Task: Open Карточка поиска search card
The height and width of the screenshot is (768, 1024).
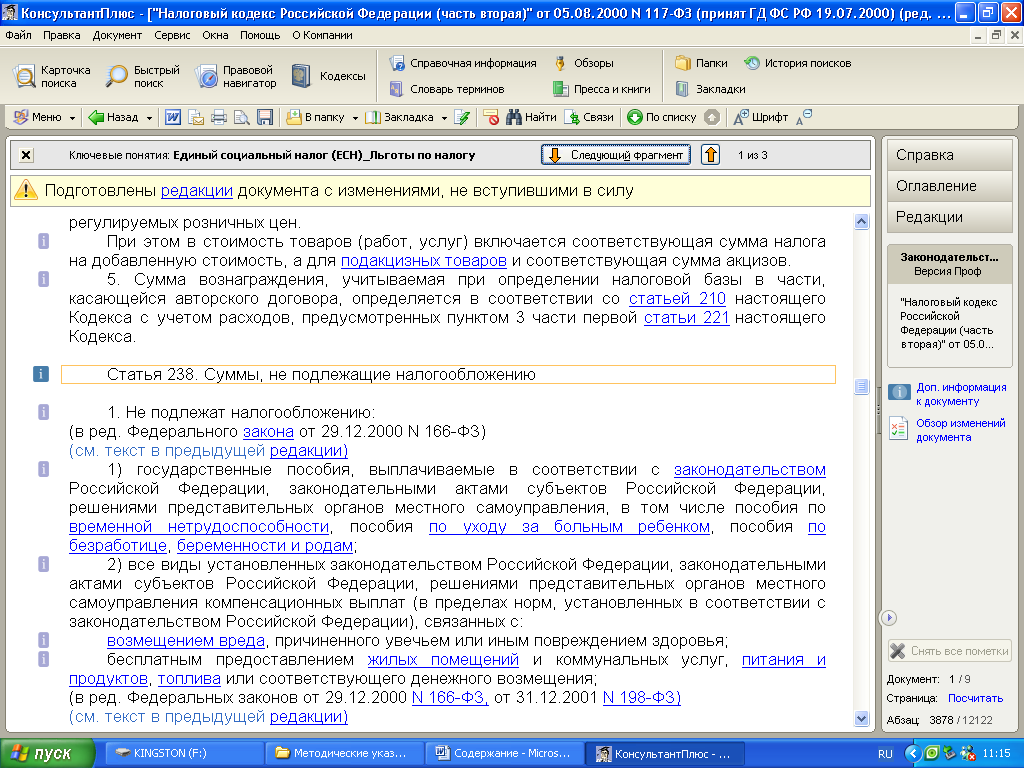Action: click(52, 76)
